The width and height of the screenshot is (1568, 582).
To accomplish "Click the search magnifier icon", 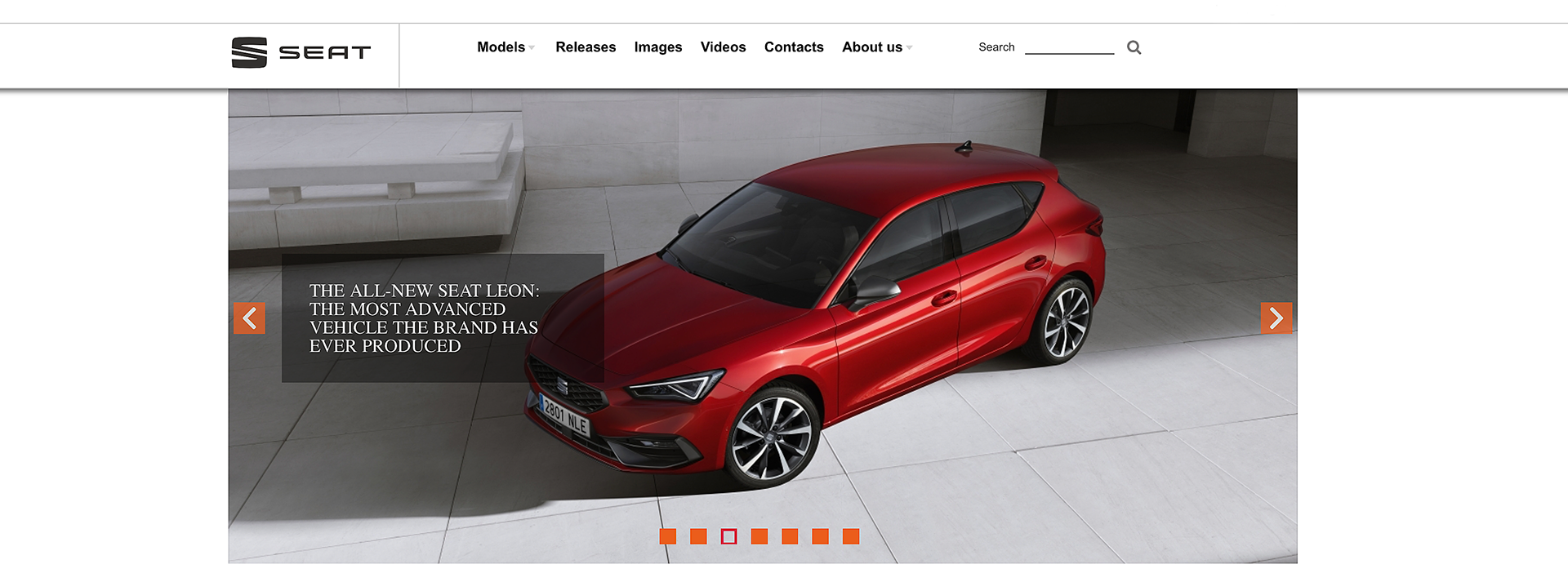I will [x=1134, y=47].
